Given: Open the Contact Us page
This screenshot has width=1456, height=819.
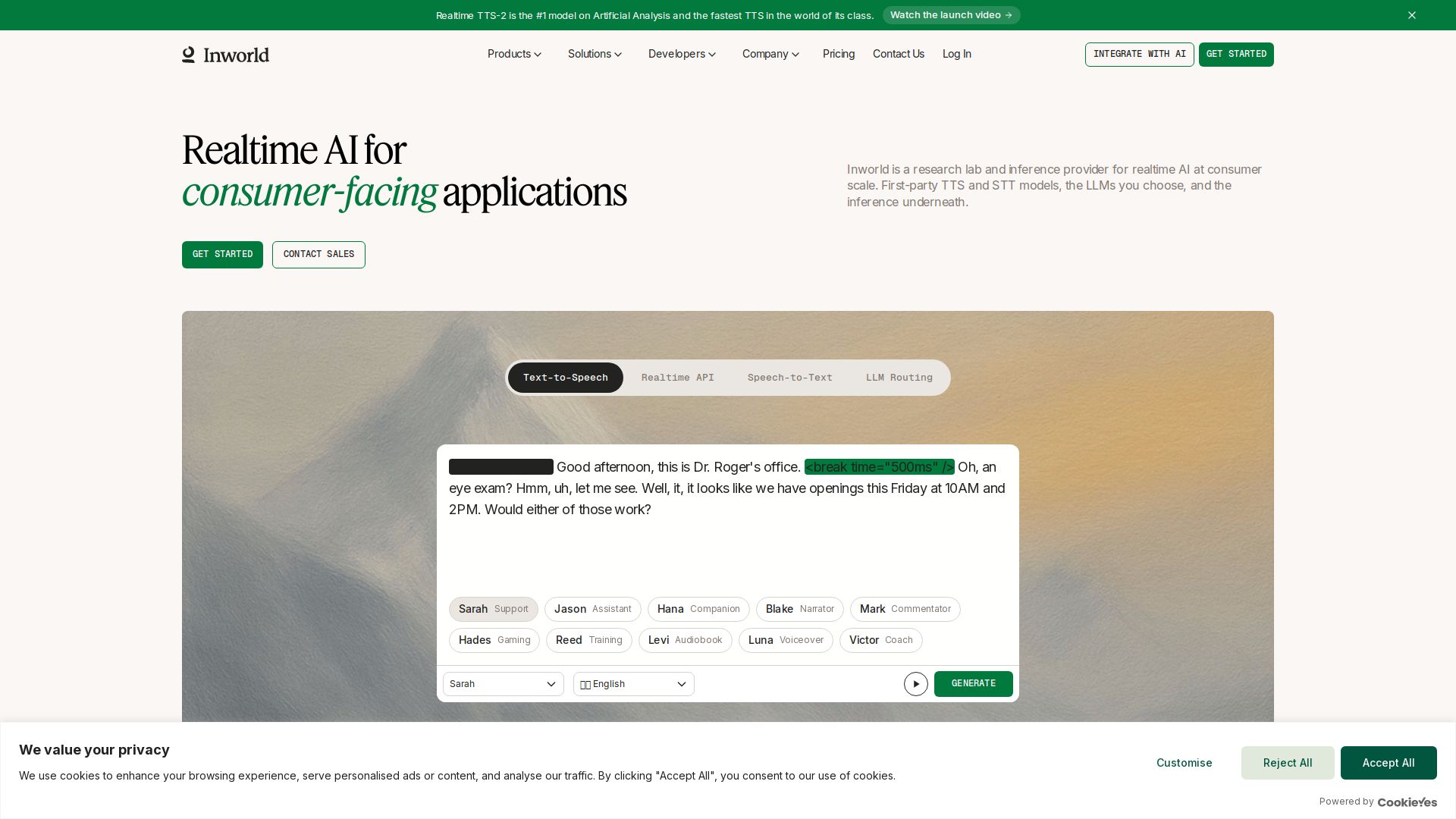Looking at the screenshot, I should (x=899, y=54).
